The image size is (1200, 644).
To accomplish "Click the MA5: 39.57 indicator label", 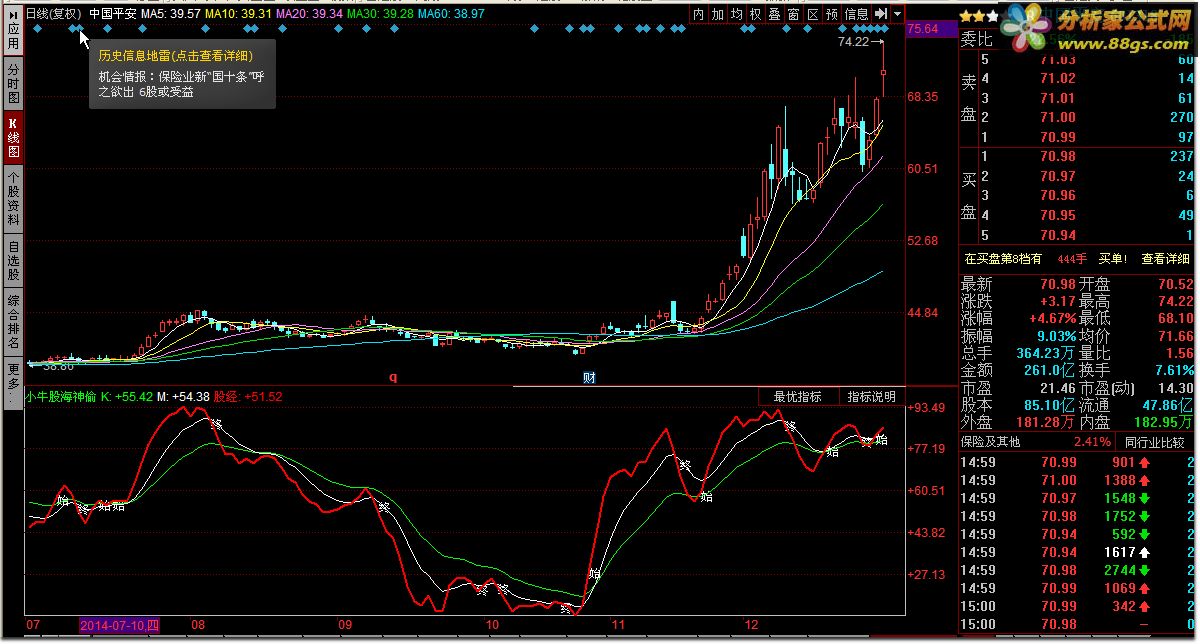I will pos(170,14).
